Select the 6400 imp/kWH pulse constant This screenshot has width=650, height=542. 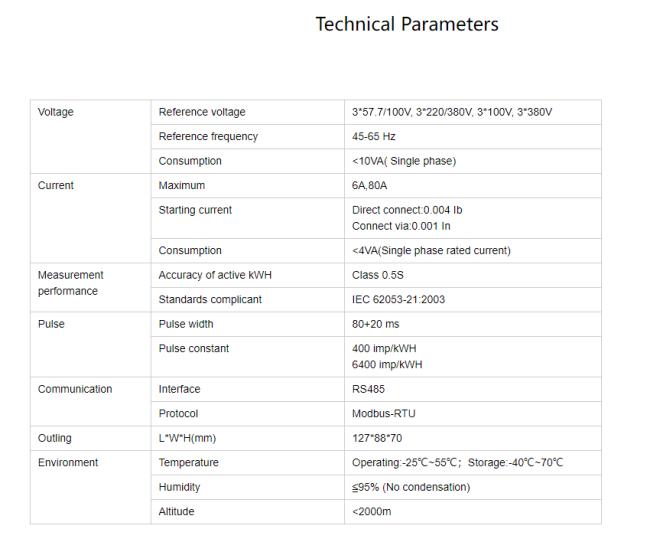coord(387,365)
